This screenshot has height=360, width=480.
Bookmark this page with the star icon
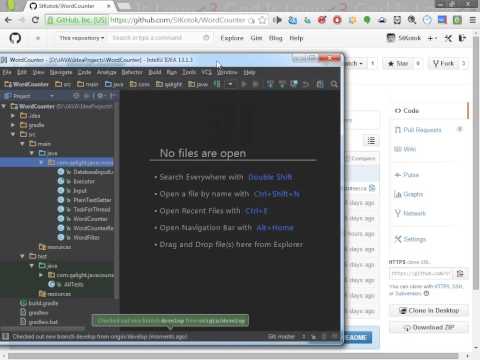tap(262, 20)
